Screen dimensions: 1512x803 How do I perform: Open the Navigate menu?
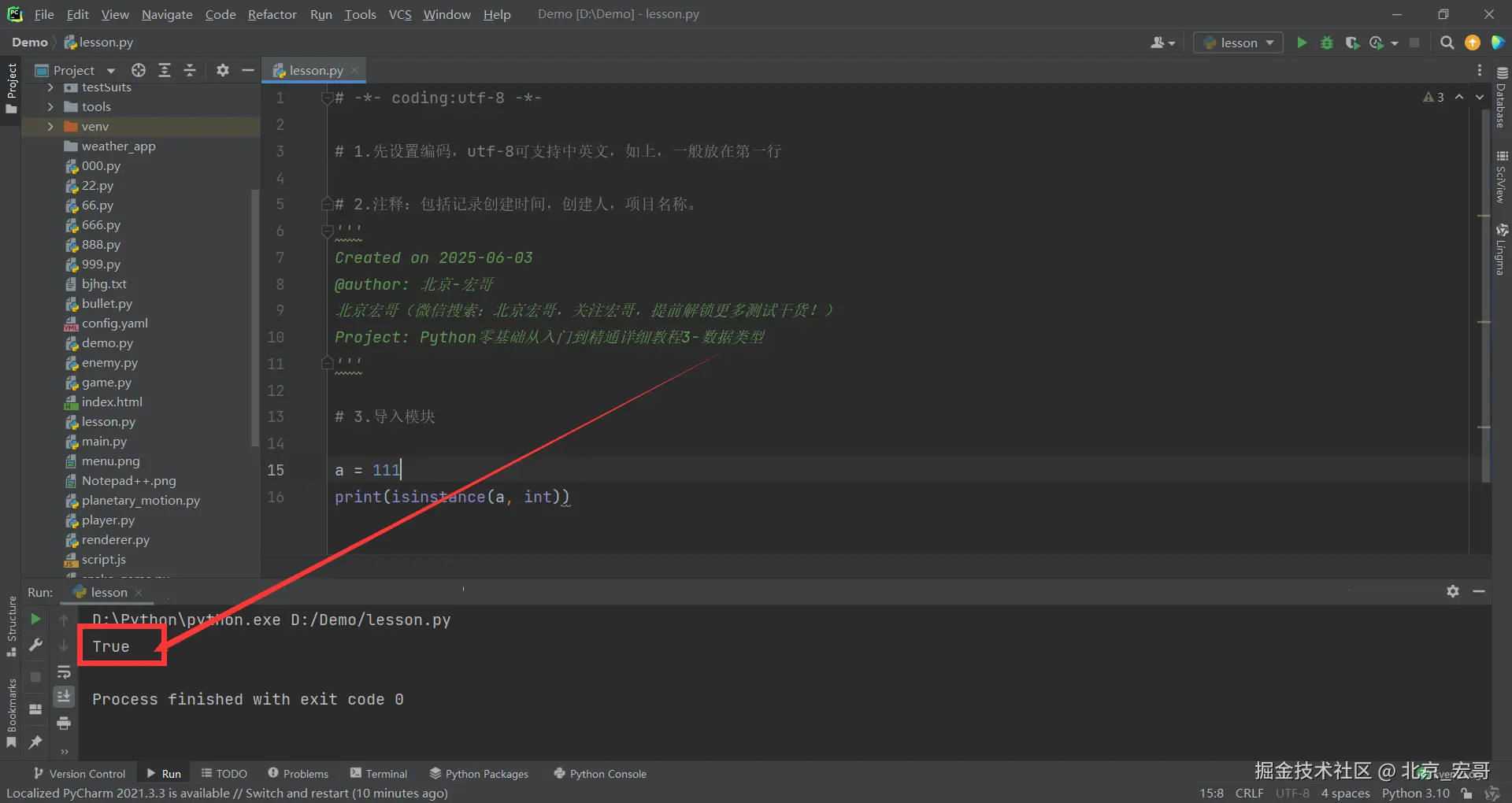point(167,14)
